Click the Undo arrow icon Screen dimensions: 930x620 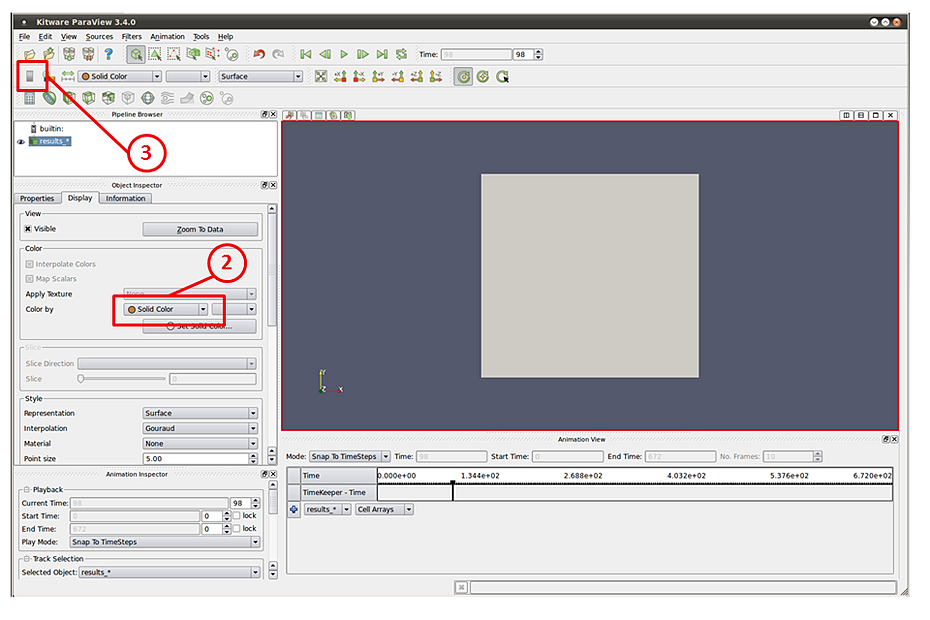259,55
